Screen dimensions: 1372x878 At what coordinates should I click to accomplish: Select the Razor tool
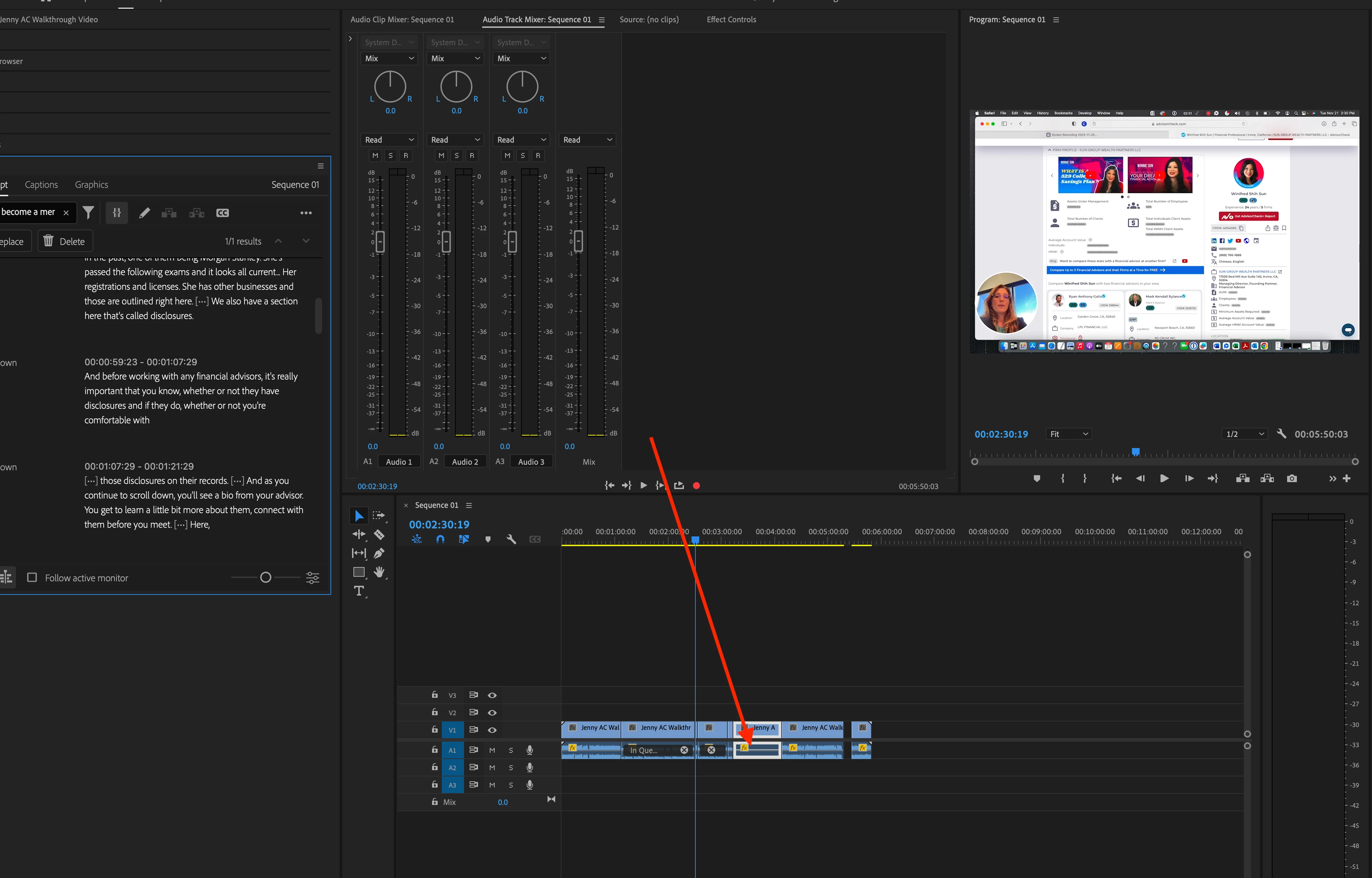379,535
